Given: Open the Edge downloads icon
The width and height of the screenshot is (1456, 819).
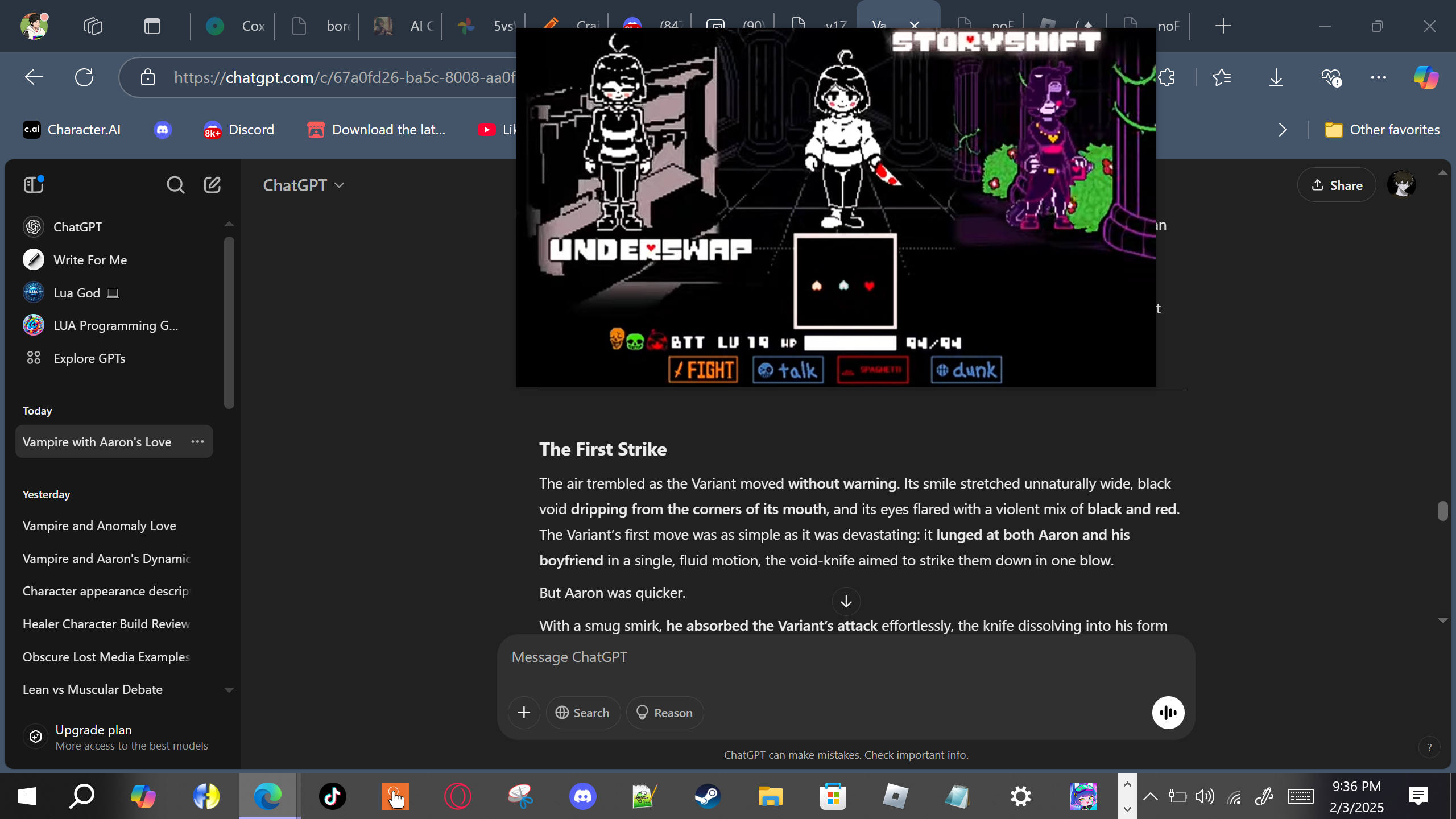Looking at the screenshot, I should 1276,77.
